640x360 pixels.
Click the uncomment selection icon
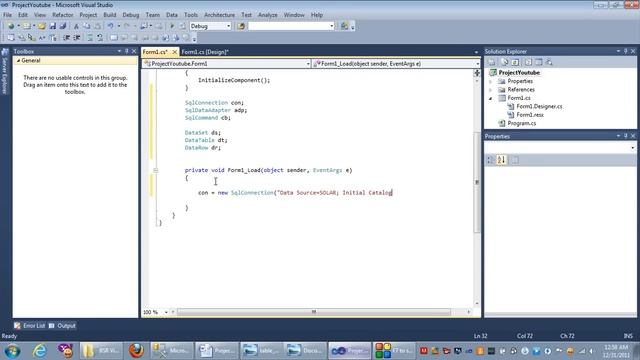100,38
